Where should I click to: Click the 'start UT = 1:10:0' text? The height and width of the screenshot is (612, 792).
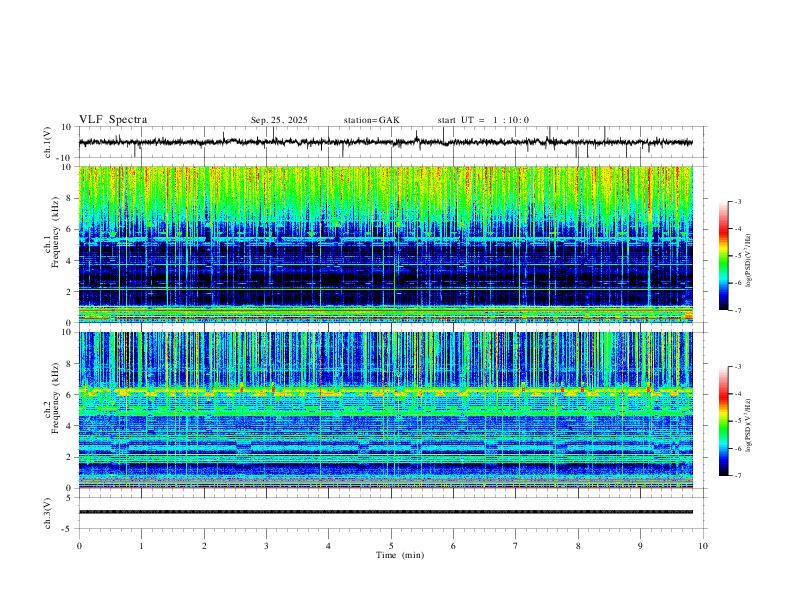click(x=483, y=120)
